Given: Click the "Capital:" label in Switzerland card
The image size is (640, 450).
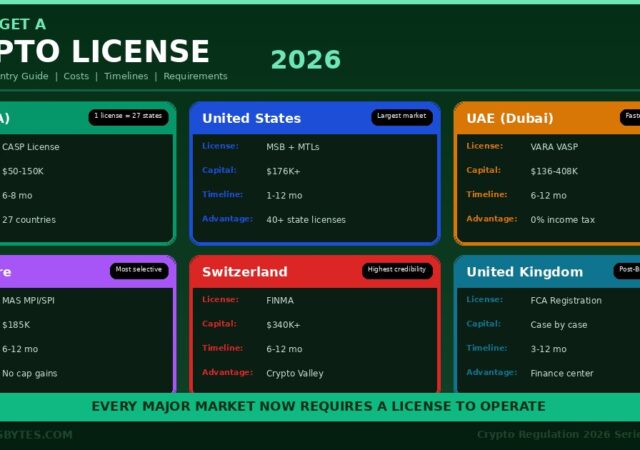Looking at the screenshot, I should (x=219, y=323).
